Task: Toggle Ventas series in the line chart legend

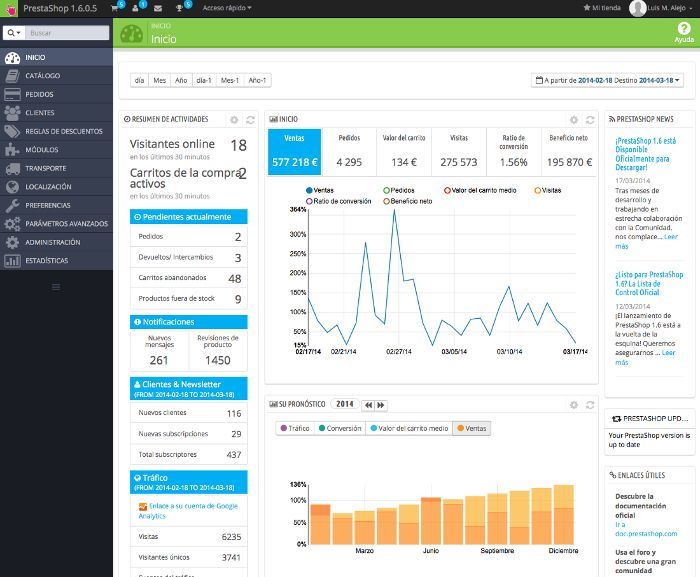Action: coord(320,190)
